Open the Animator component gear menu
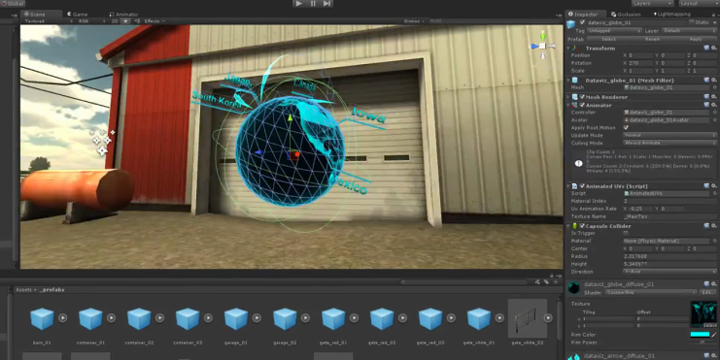Screen dimensions: 720x360 tap(714, 105)
